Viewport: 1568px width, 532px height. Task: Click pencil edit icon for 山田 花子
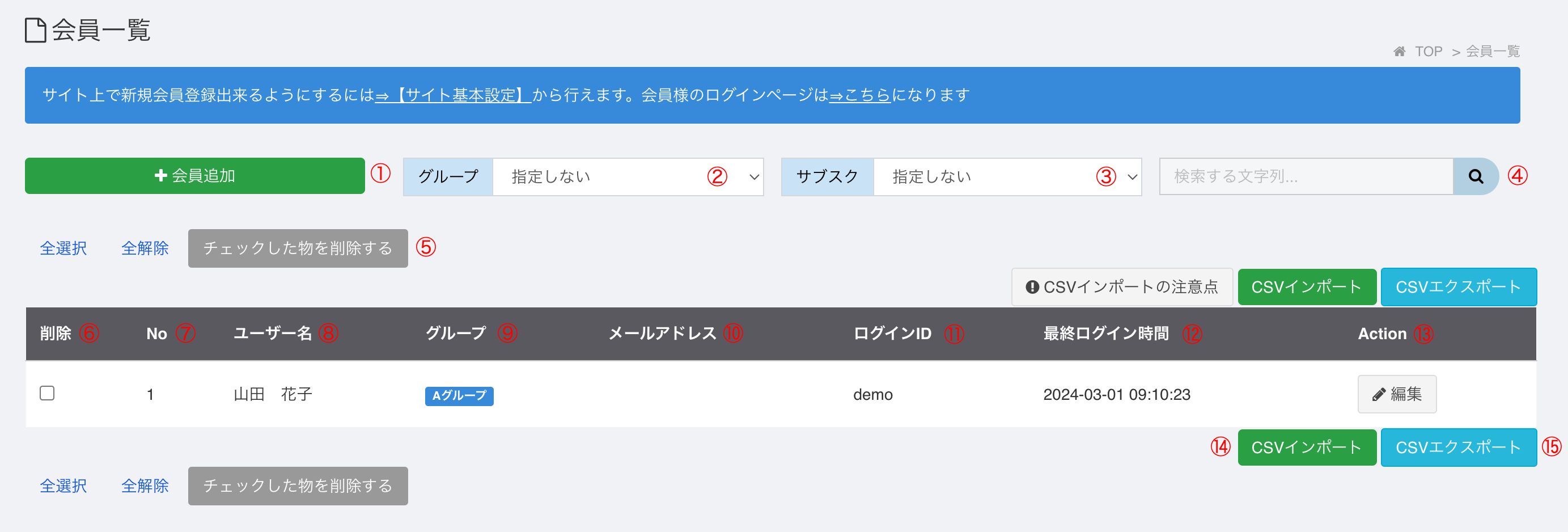click(x=1379, y=394)
